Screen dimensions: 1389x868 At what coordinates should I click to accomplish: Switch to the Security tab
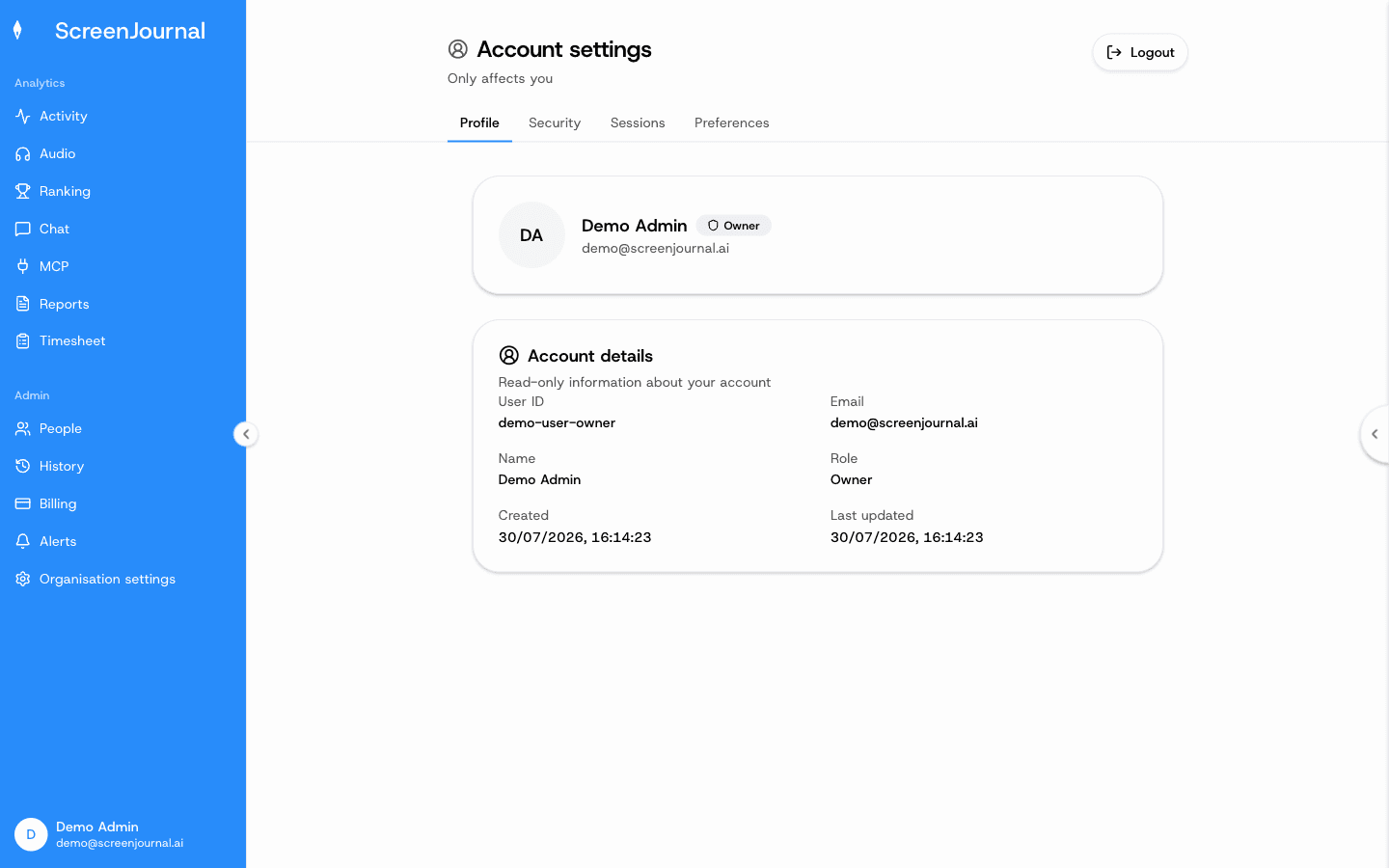[555, 122]
